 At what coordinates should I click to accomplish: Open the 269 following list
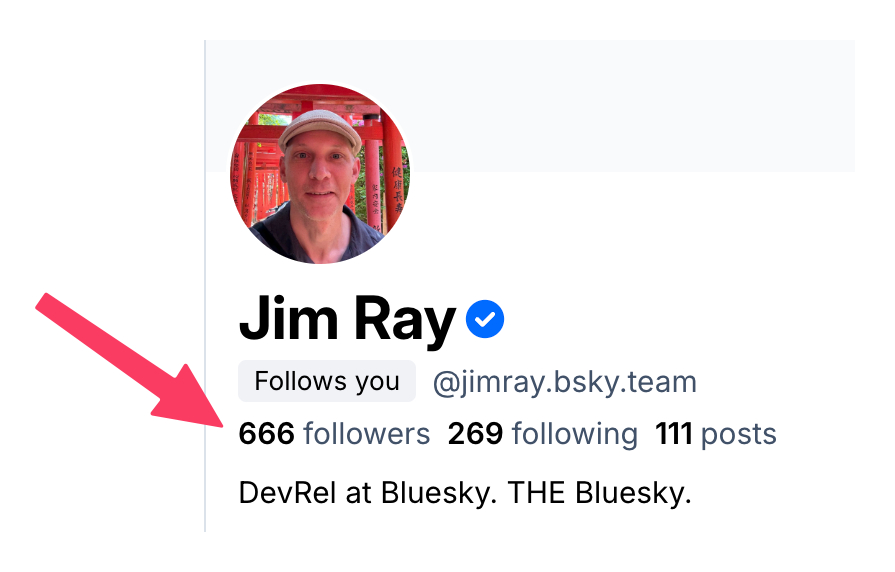[543, 434]
